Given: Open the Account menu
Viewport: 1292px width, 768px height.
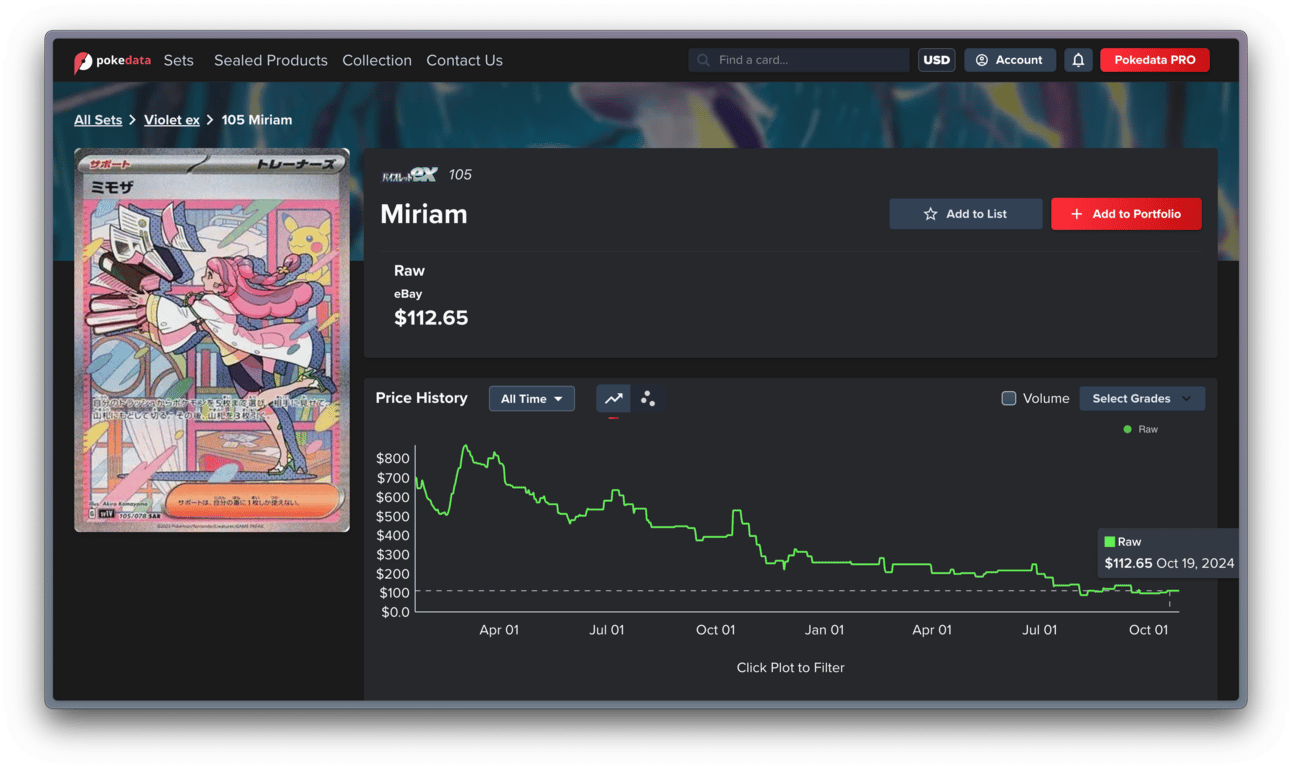Looking at the screenshot, I should (x=1009, y=60).
